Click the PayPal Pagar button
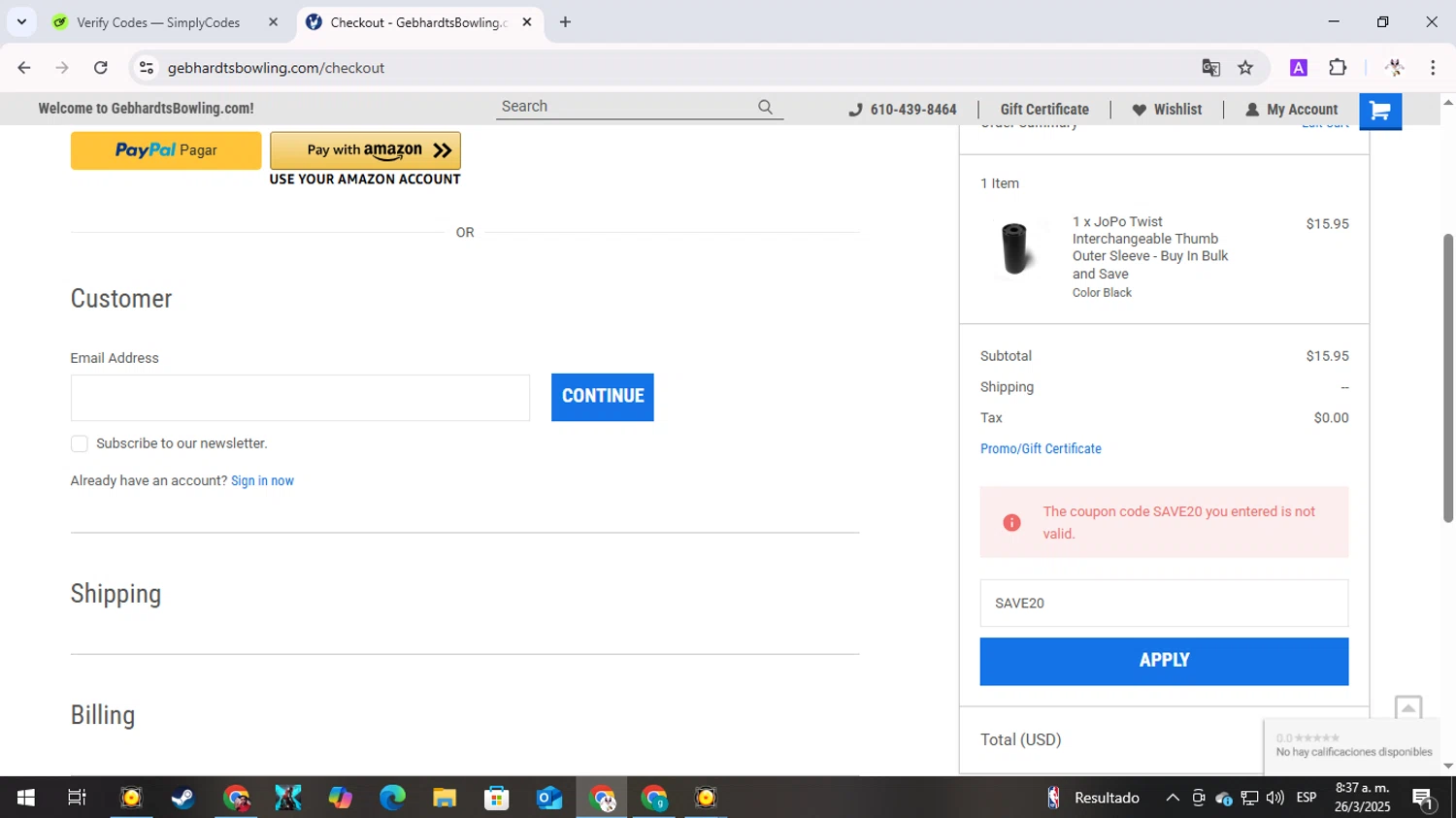This screenshot has width=1456, height=818. coord(166,150)
